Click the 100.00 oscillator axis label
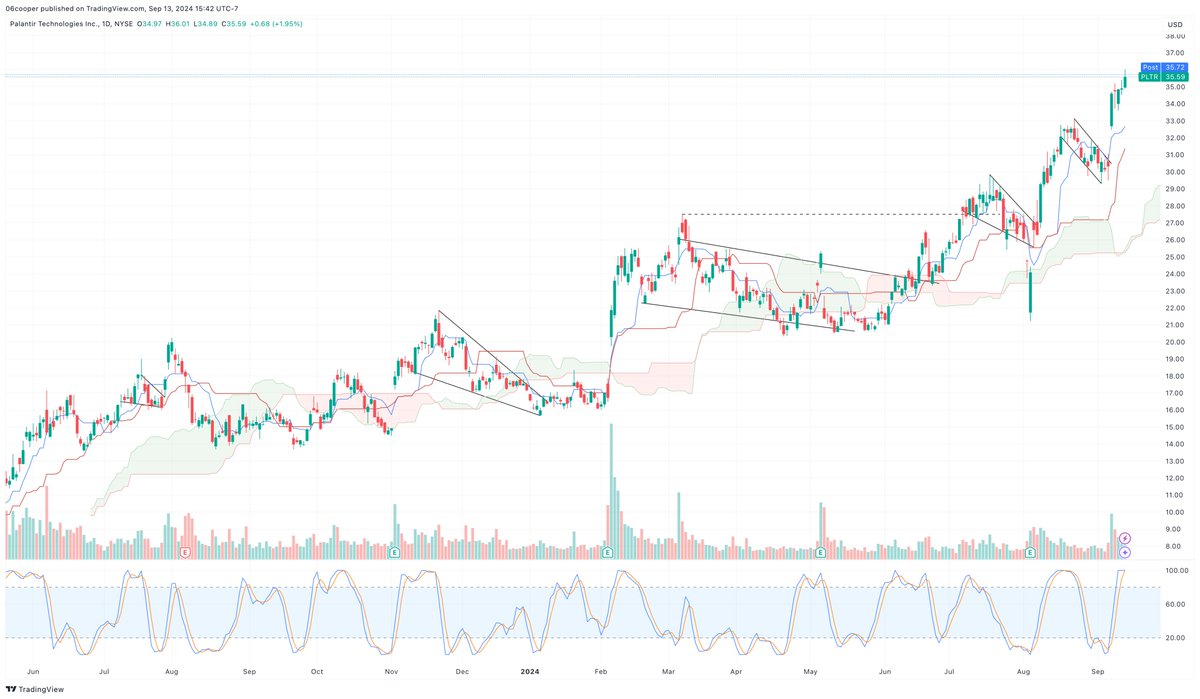This screenshot has height=699, width=1200. (1175, 570)
